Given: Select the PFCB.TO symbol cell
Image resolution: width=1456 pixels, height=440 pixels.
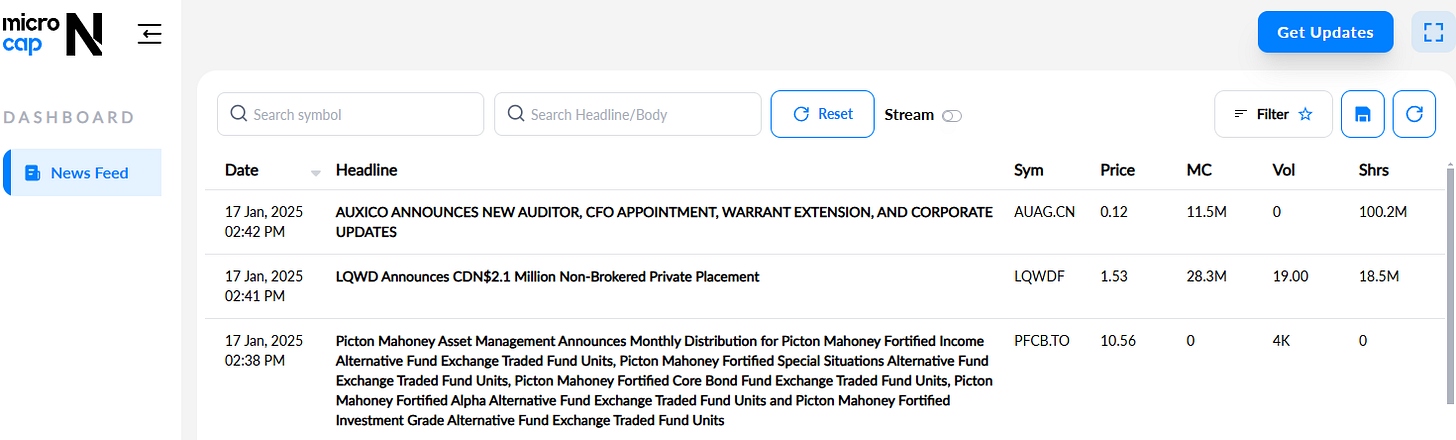Looking at the screenshot, I should (x=1042, y=341).
